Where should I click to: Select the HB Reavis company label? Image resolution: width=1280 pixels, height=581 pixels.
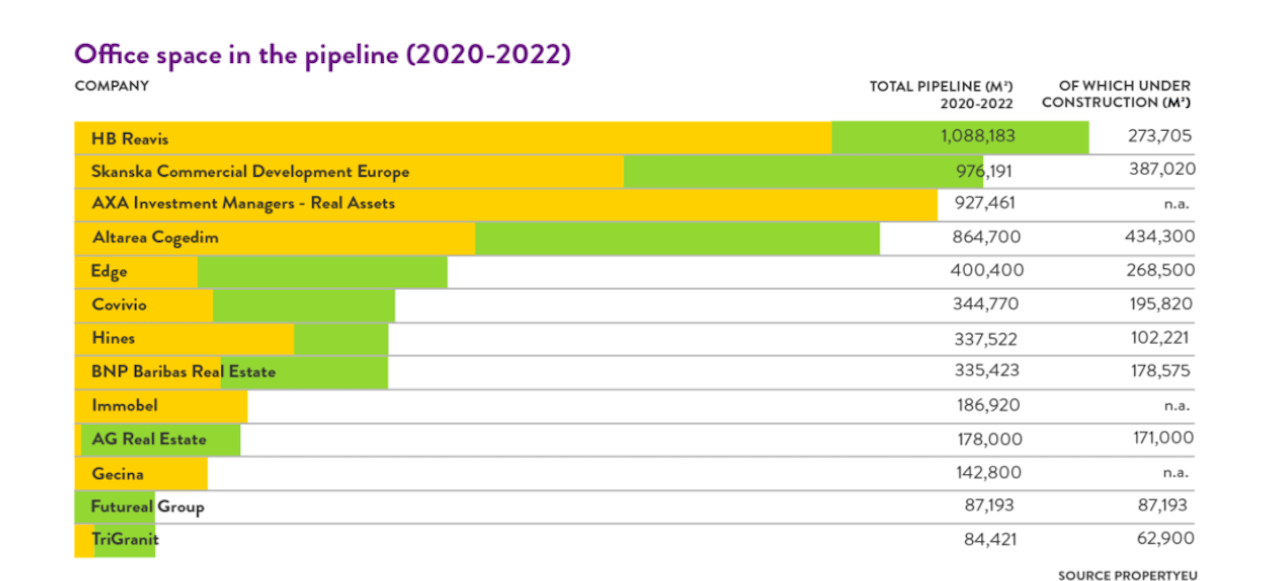point(130,138)
